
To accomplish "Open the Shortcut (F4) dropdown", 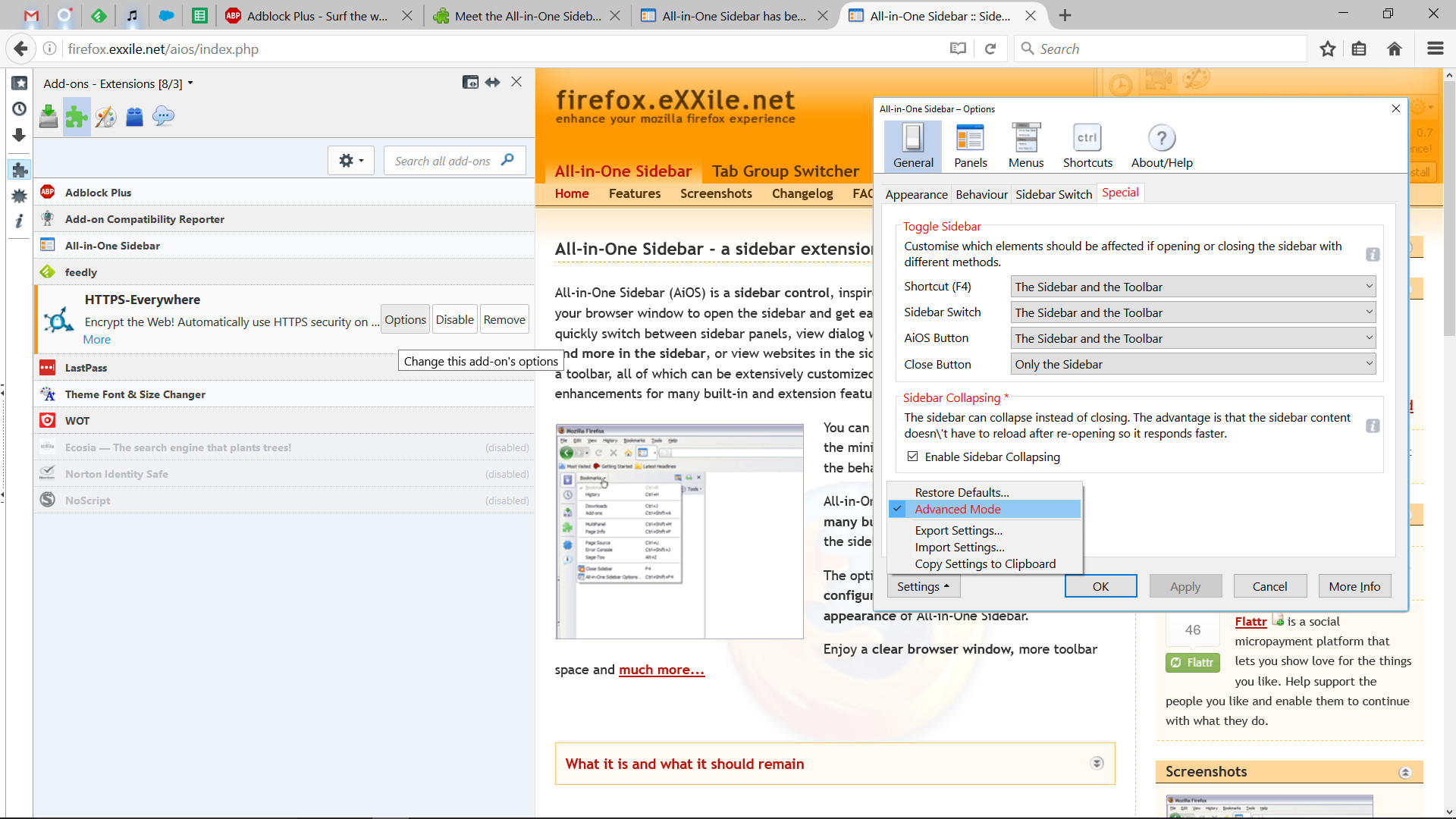I will (x=1194, y=287).
